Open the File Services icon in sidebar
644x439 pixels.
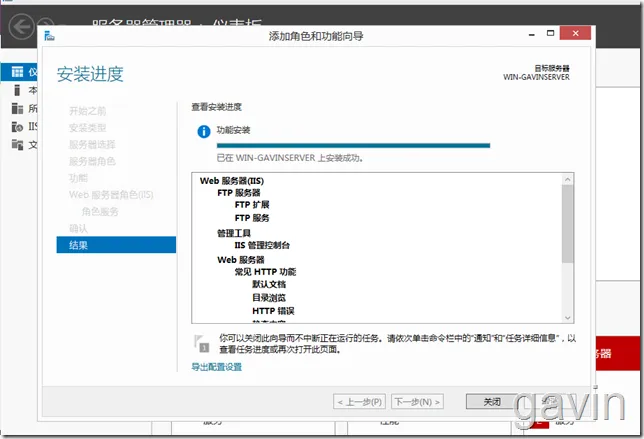(x=17, y=145)
